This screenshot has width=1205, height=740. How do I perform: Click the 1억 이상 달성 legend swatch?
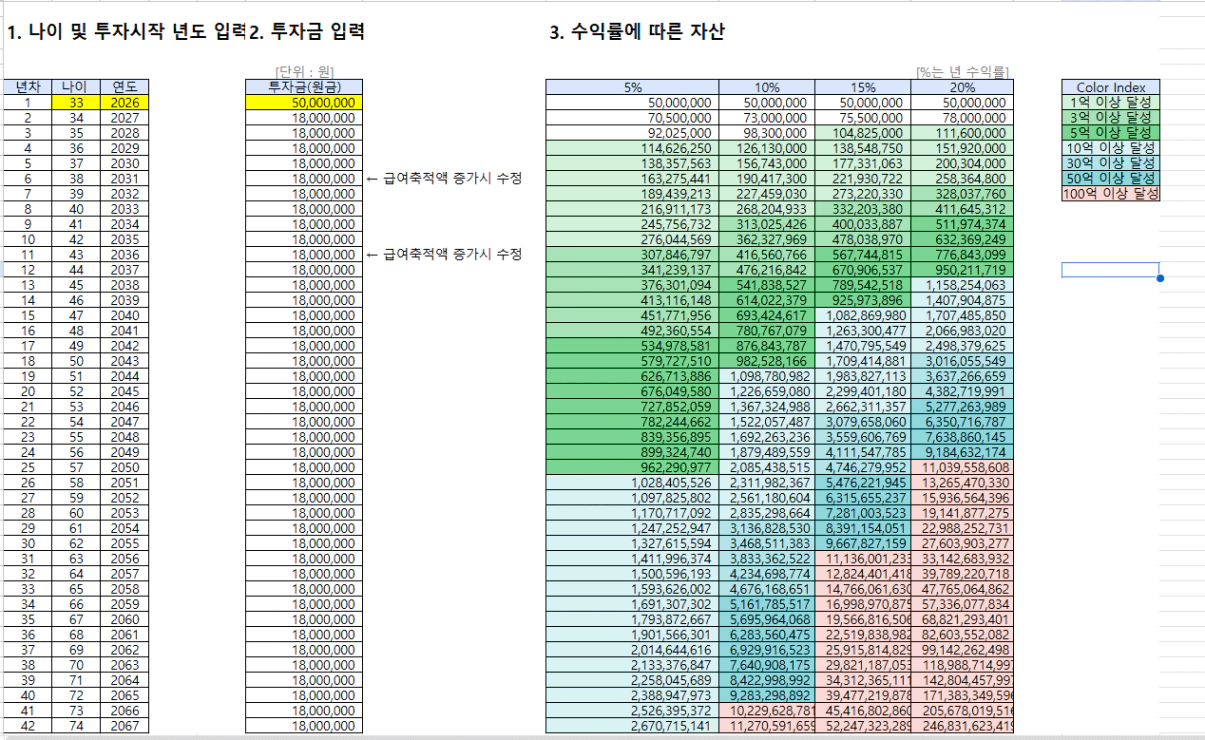pos(1110,102)
